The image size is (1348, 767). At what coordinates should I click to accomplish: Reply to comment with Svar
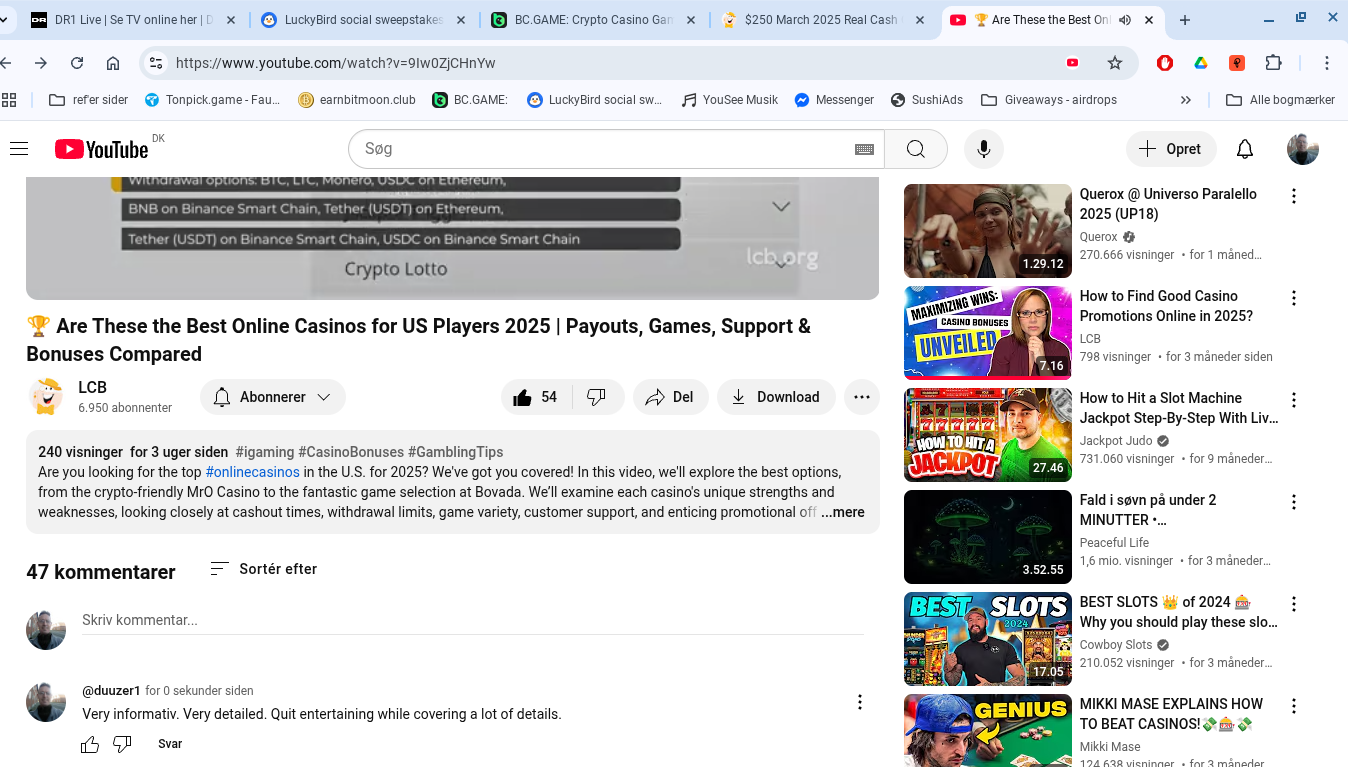coord(170,744)
